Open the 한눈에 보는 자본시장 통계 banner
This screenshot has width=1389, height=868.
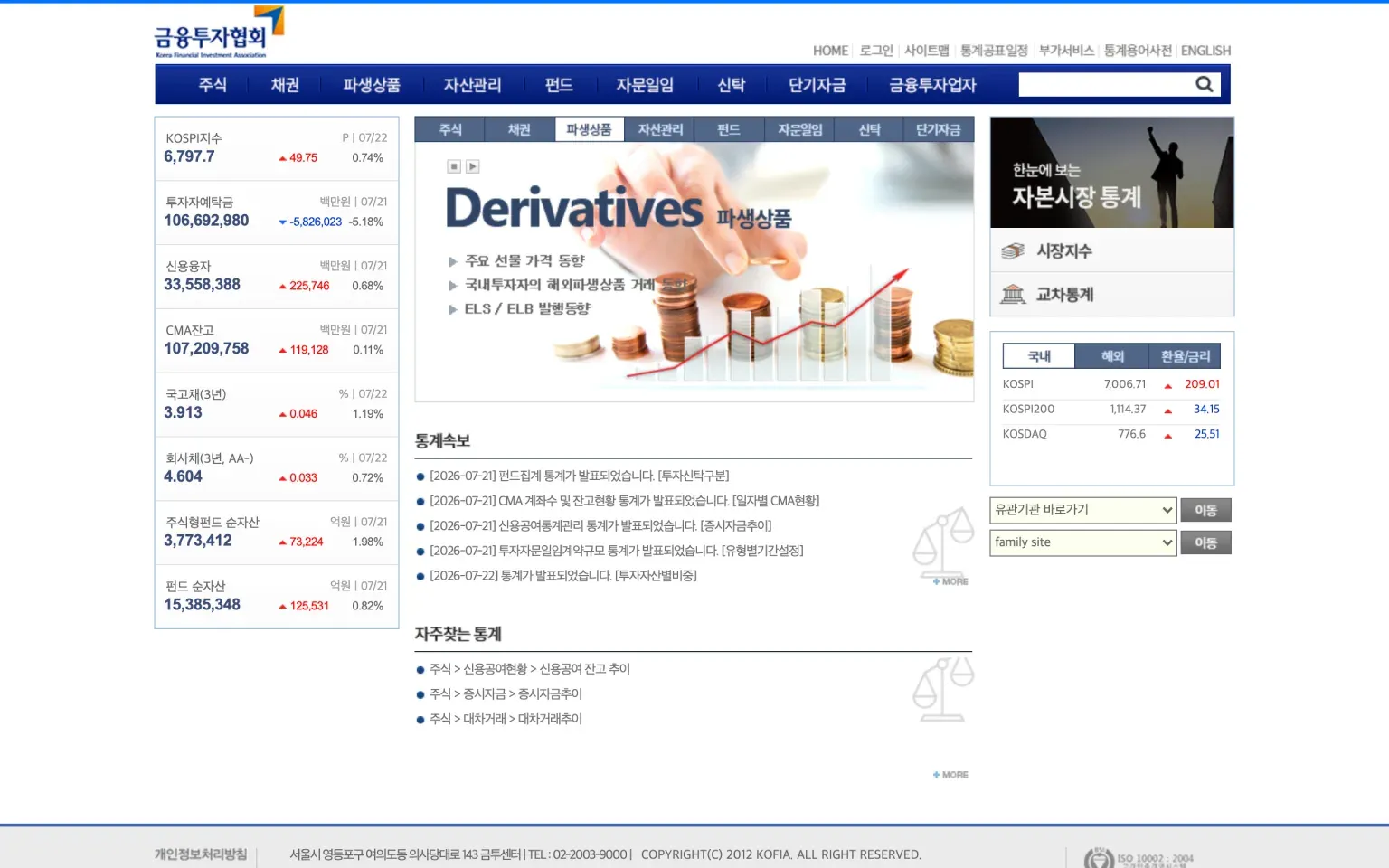point(1112,173)
